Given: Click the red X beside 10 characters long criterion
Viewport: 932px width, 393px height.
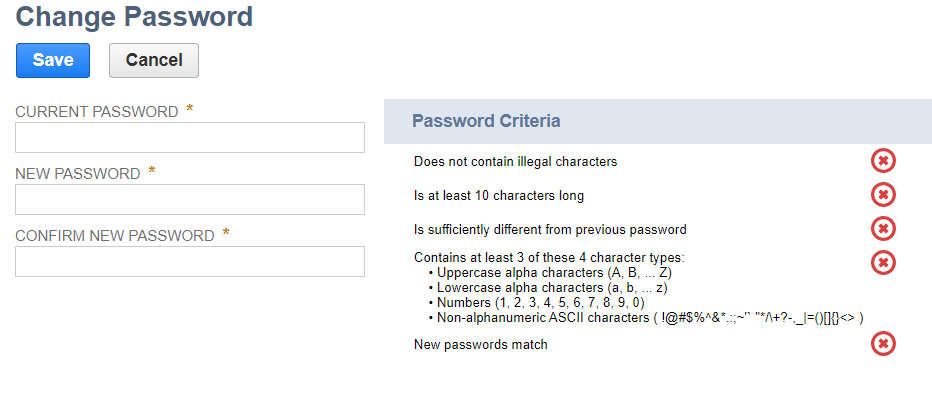Looking at the screenshot, I should point(883,194).
